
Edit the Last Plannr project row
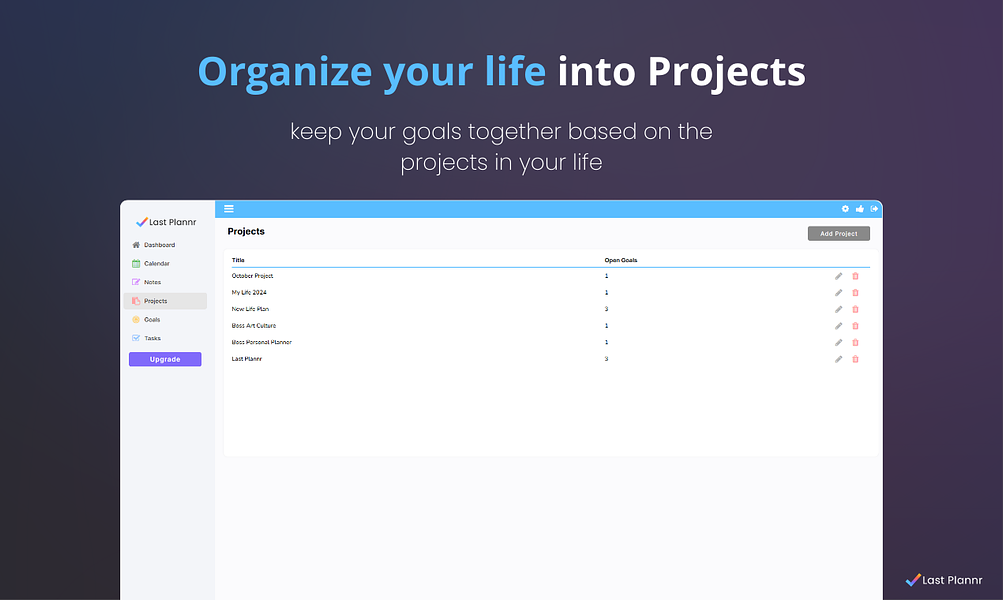point(839,359)
